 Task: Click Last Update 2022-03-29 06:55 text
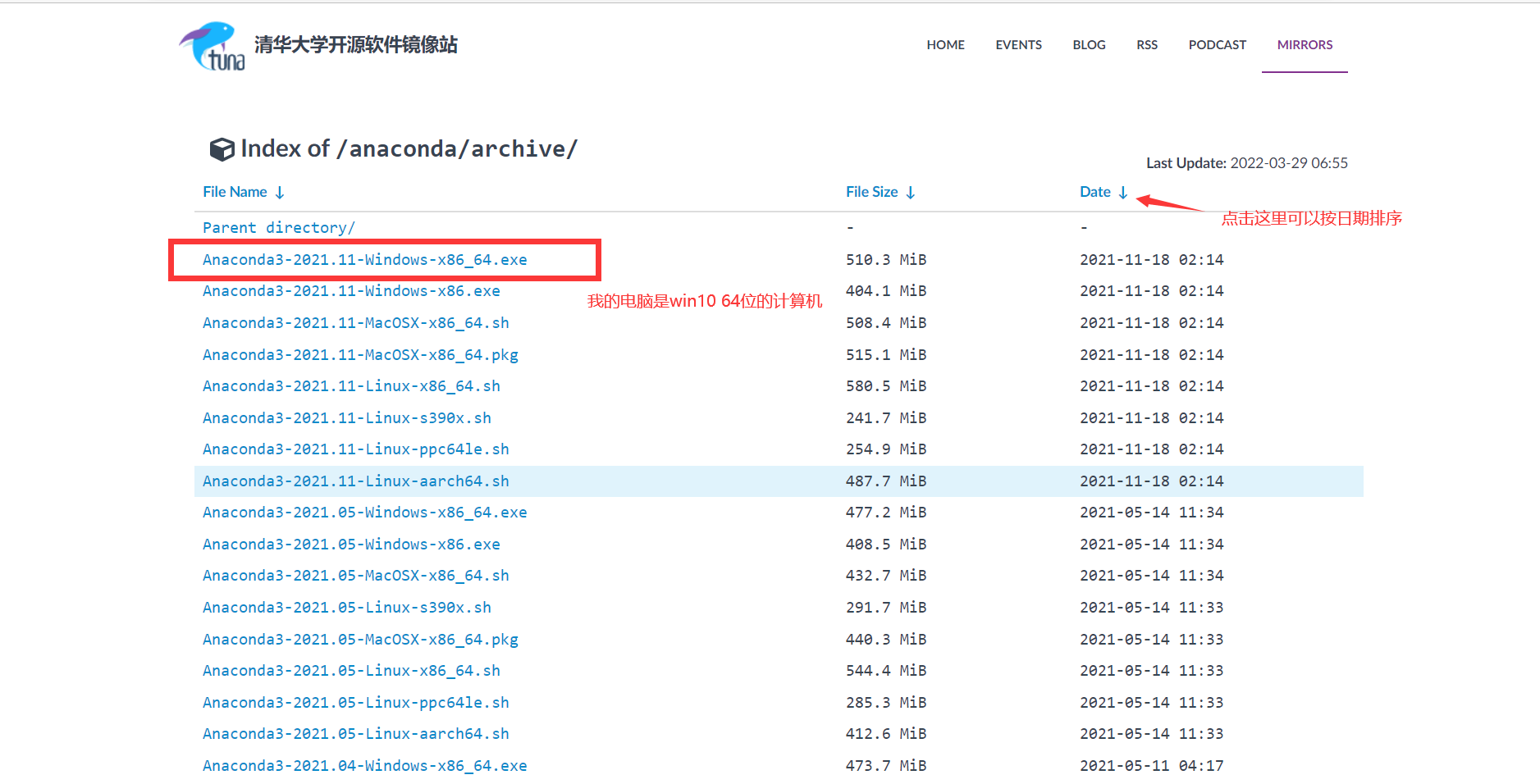pyautogui.click(x=1246, y=163)
